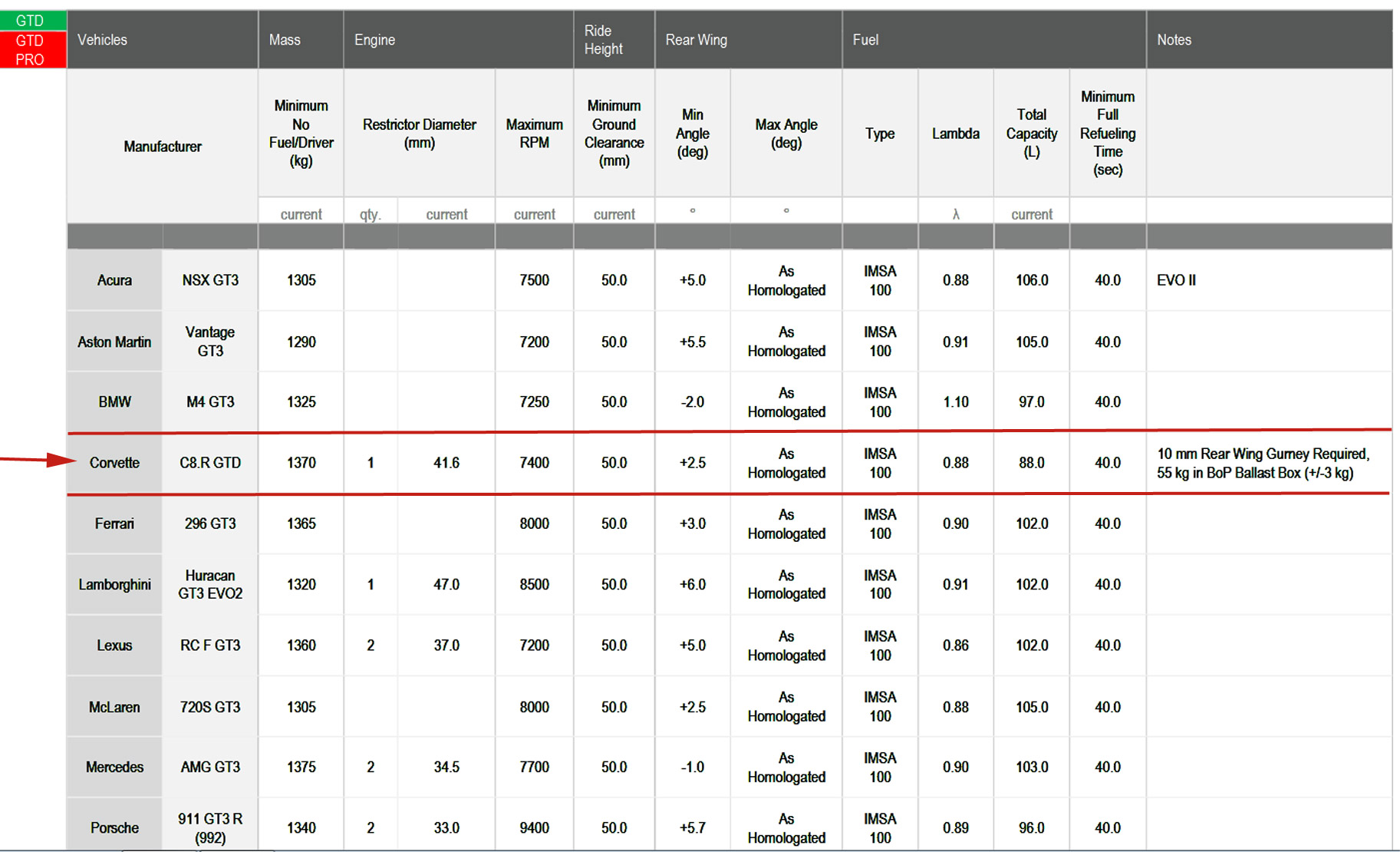
Task: Select the green GTD class label
Action: point(31,21)
